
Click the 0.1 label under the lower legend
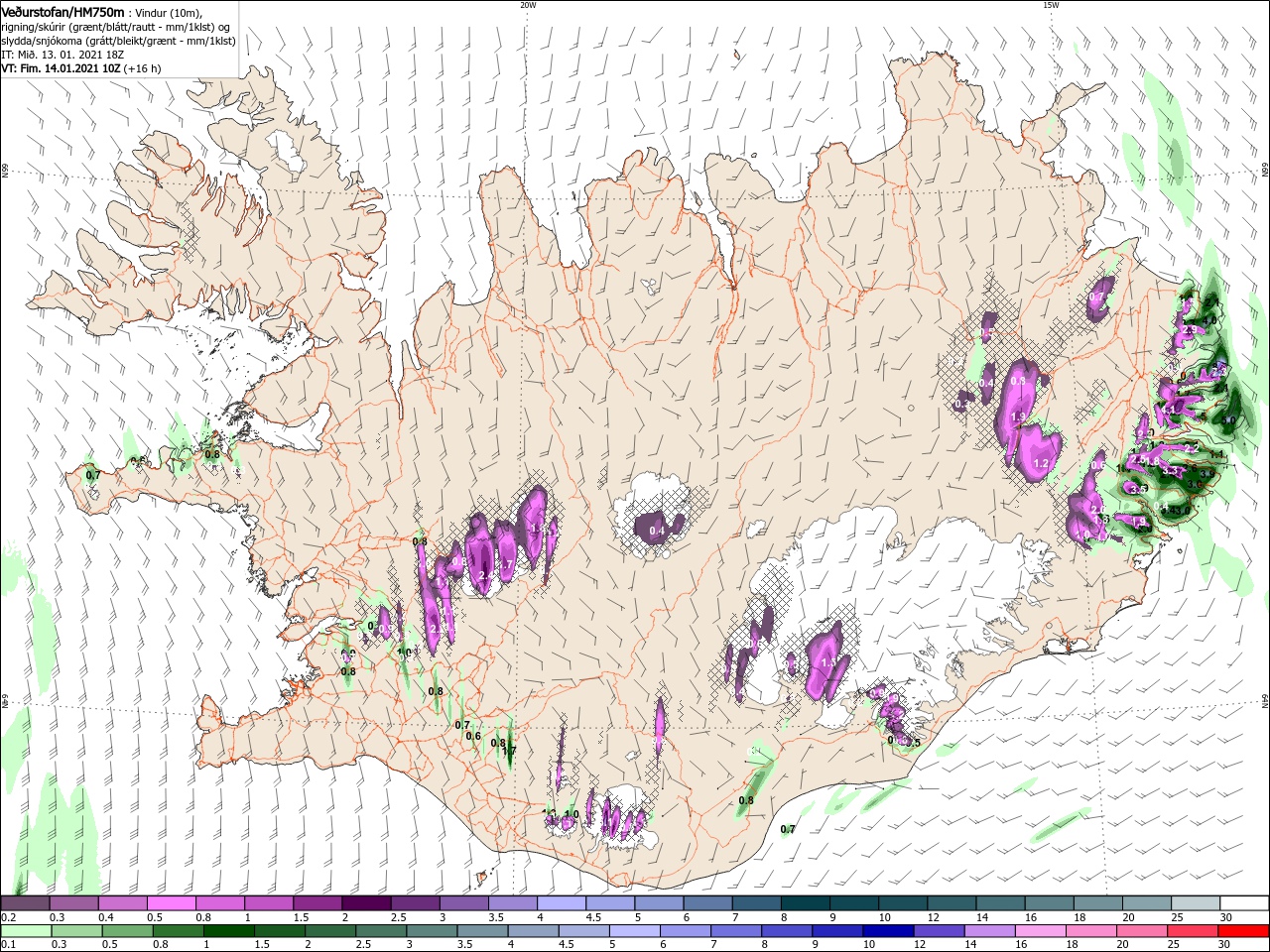[x=8, y=944]
